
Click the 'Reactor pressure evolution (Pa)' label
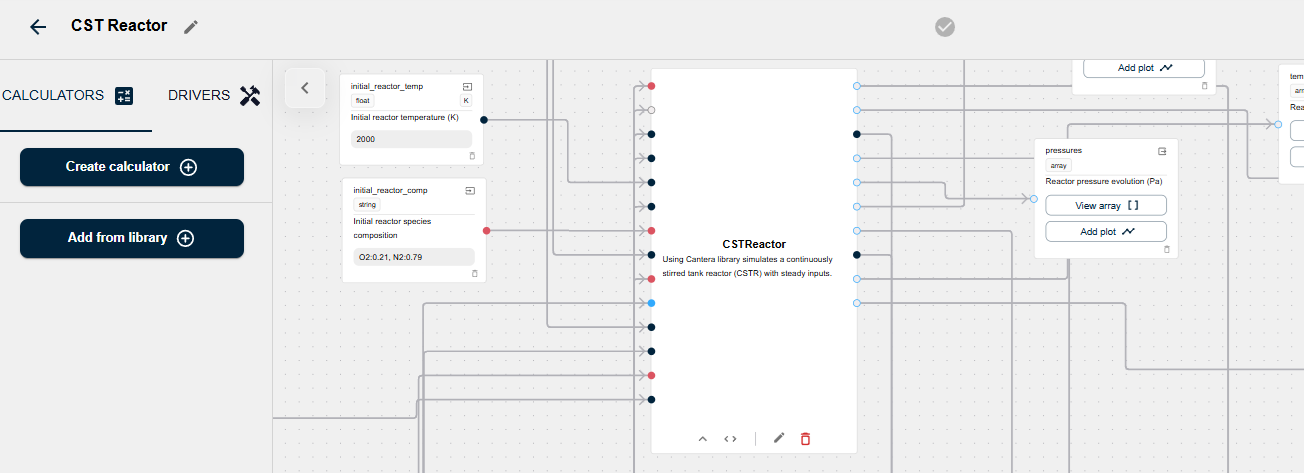tap(1104, 181)
